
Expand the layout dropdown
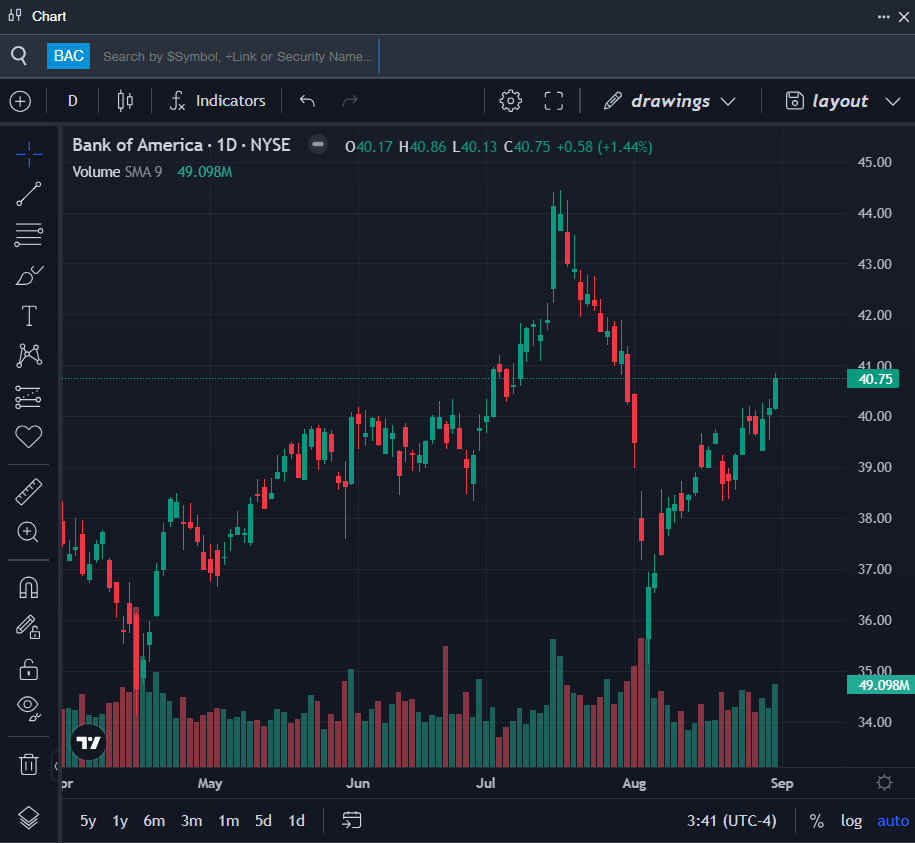tap(843, 101)
